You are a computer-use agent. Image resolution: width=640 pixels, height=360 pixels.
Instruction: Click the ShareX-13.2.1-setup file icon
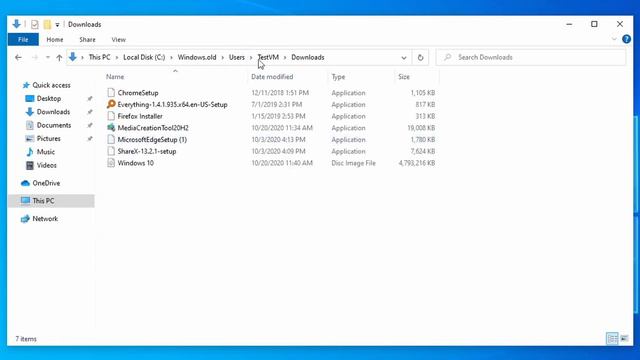[x=111, y=151]
